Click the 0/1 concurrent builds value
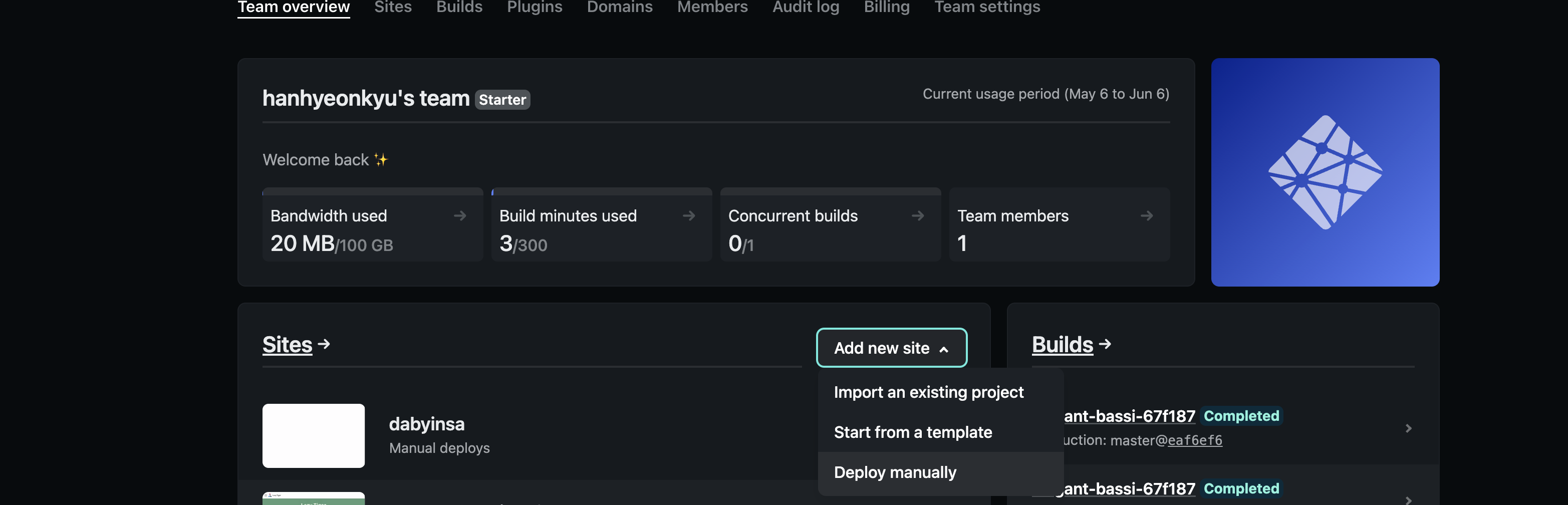1568x505 pixels. click(x=741, y=244)
